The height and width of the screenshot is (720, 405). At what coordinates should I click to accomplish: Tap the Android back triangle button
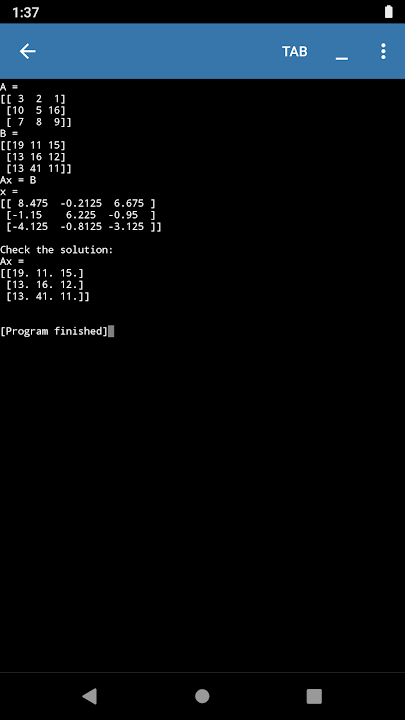[x=90, y=696]
